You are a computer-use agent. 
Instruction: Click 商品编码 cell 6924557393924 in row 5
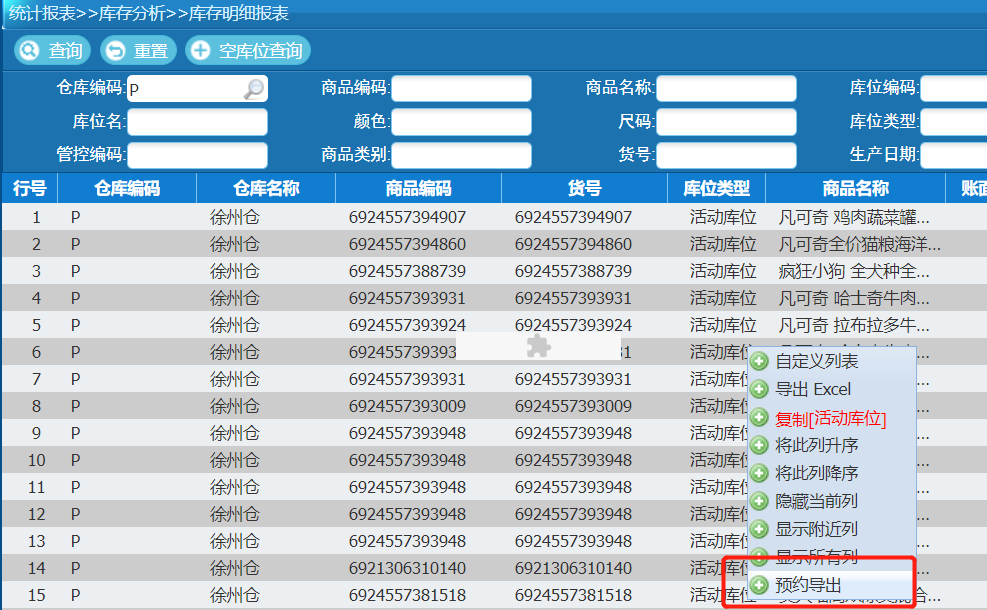pyautogui.click(x=407, y=325)
